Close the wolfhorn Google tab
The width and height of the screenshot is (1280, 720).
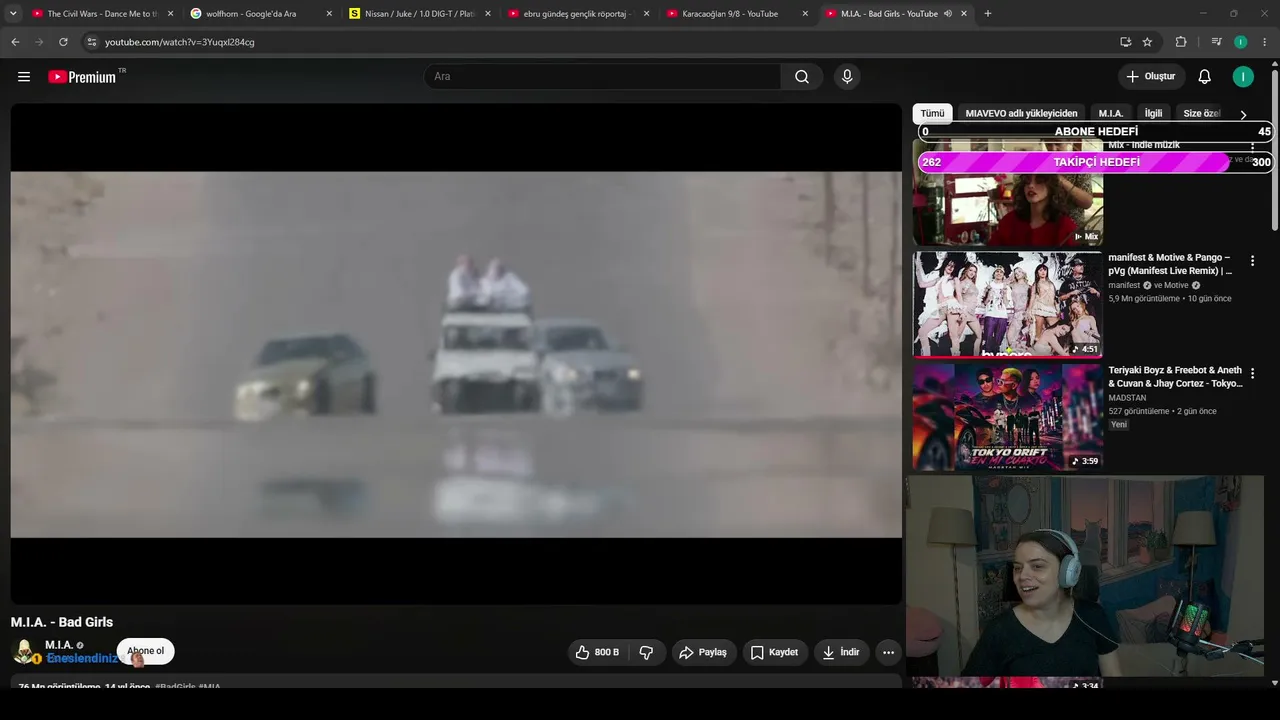(x=329, y=14)
